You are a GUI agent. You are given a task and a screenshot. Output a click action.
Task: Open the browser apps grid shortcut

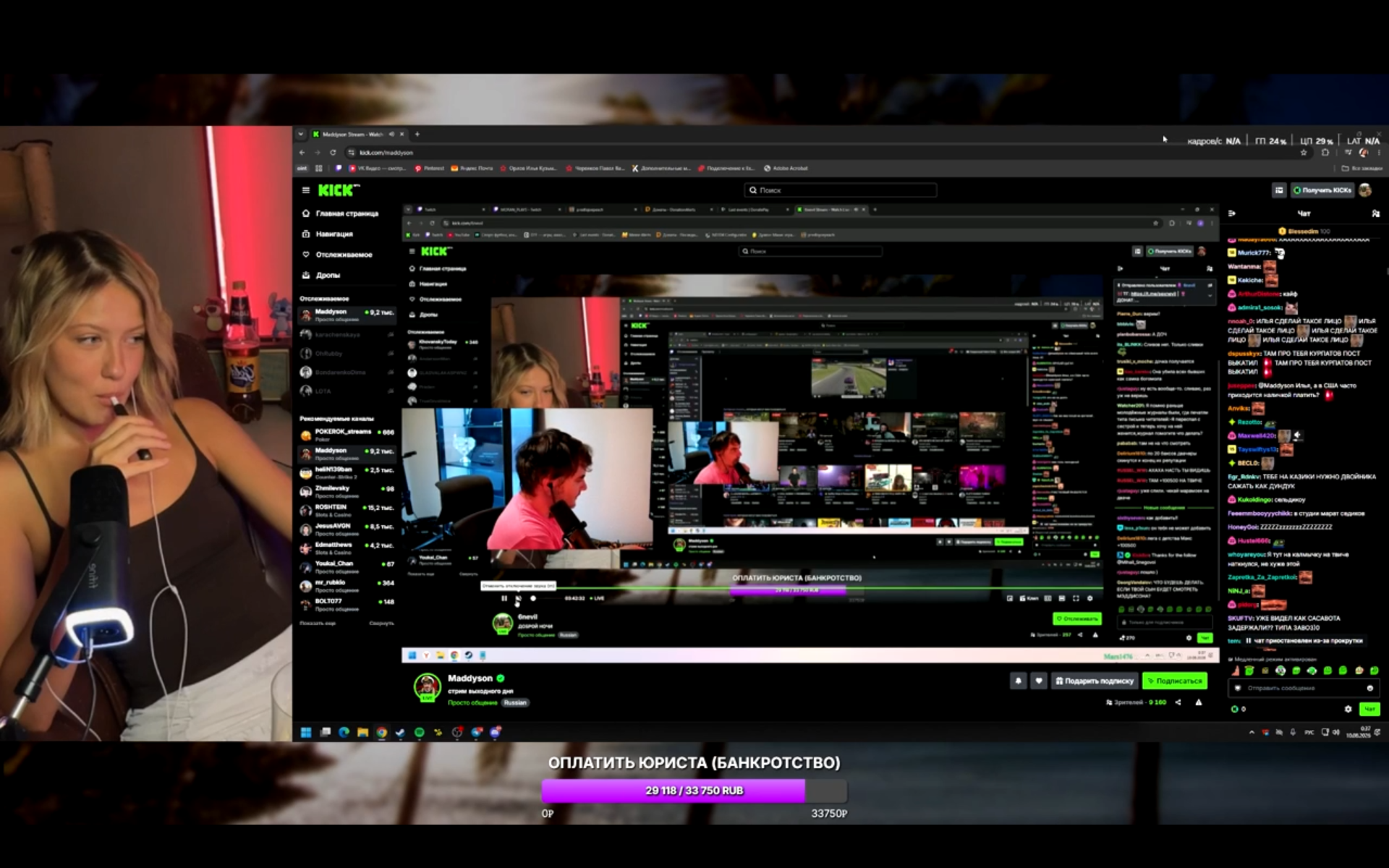pos(319,169)
